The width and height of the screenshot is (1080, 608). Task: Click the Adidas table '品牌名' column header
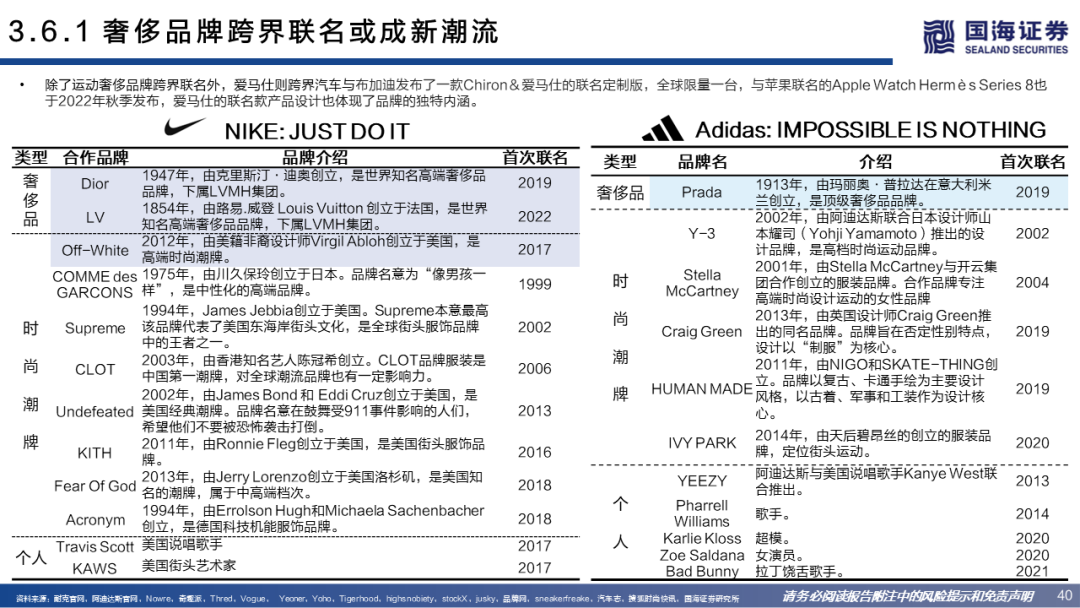(x=702, y=162)
